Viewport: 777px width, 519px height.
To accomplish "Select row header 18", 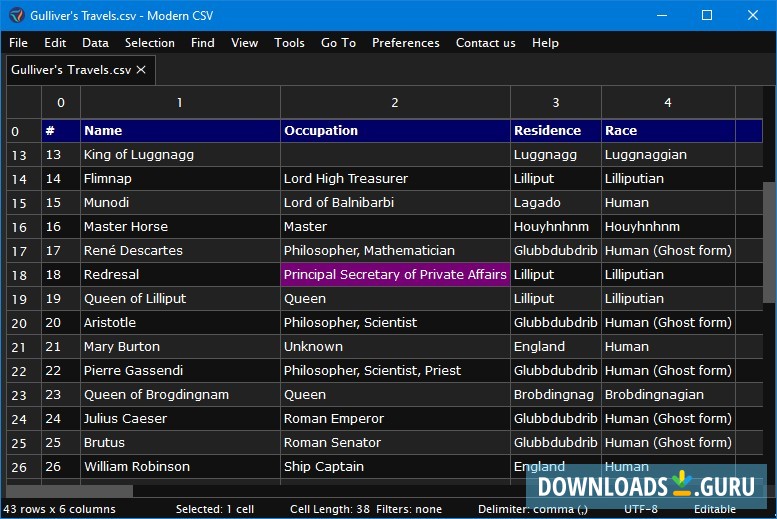I will [24, 275].
